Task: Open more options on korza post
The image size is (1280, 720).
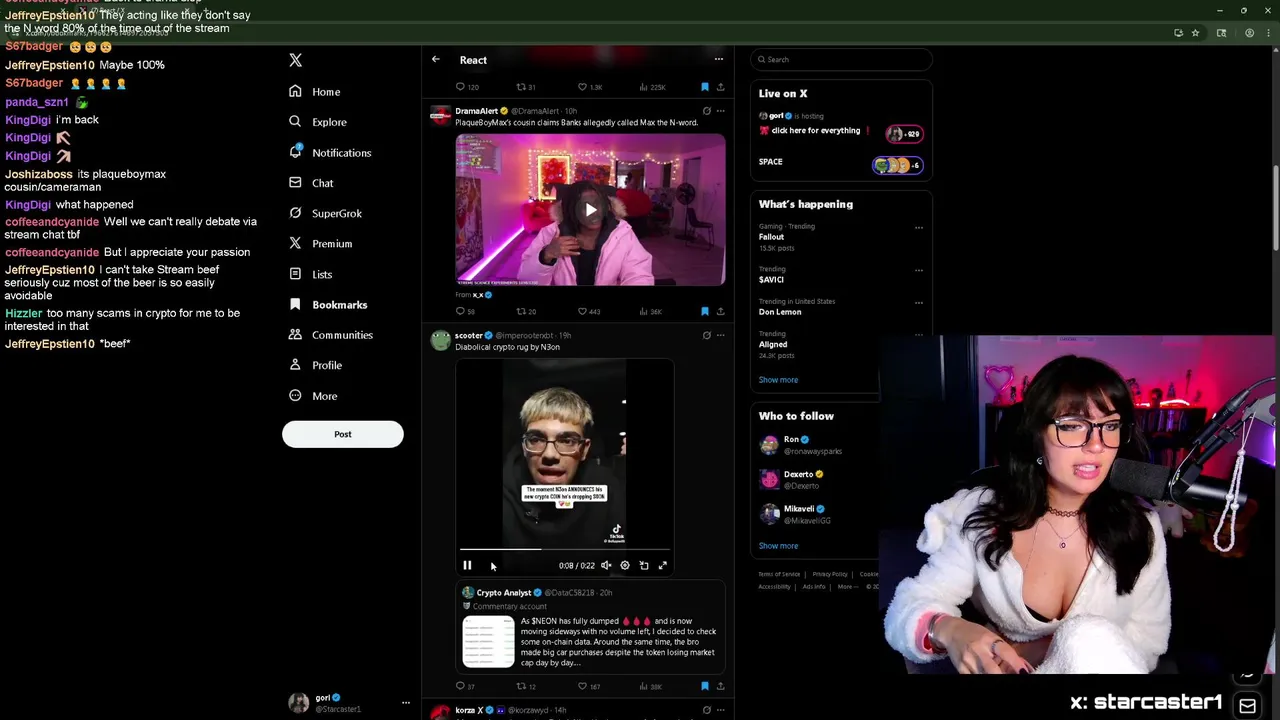Action: (720, 710)
